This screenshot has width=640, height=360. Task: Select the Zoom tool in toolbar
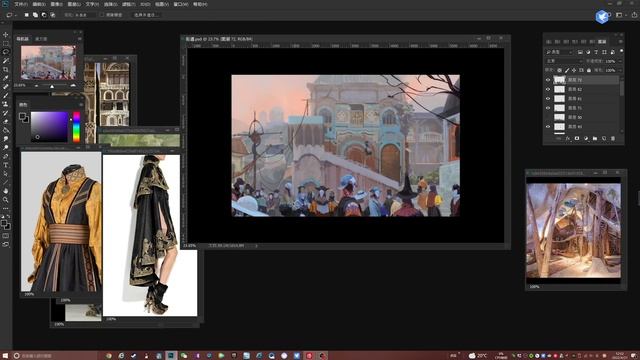click(x=6, y=200)
